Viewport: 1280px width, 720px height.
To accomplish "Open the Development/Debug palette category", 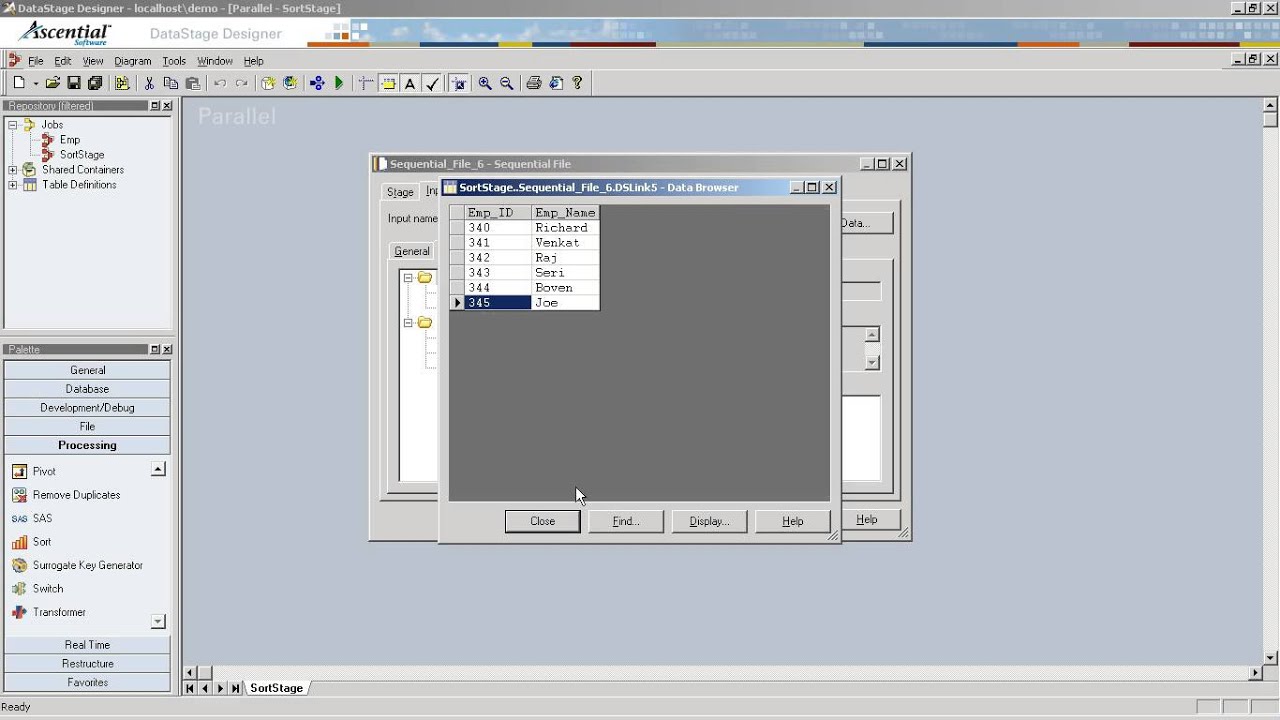I will [x=87, y=408].
